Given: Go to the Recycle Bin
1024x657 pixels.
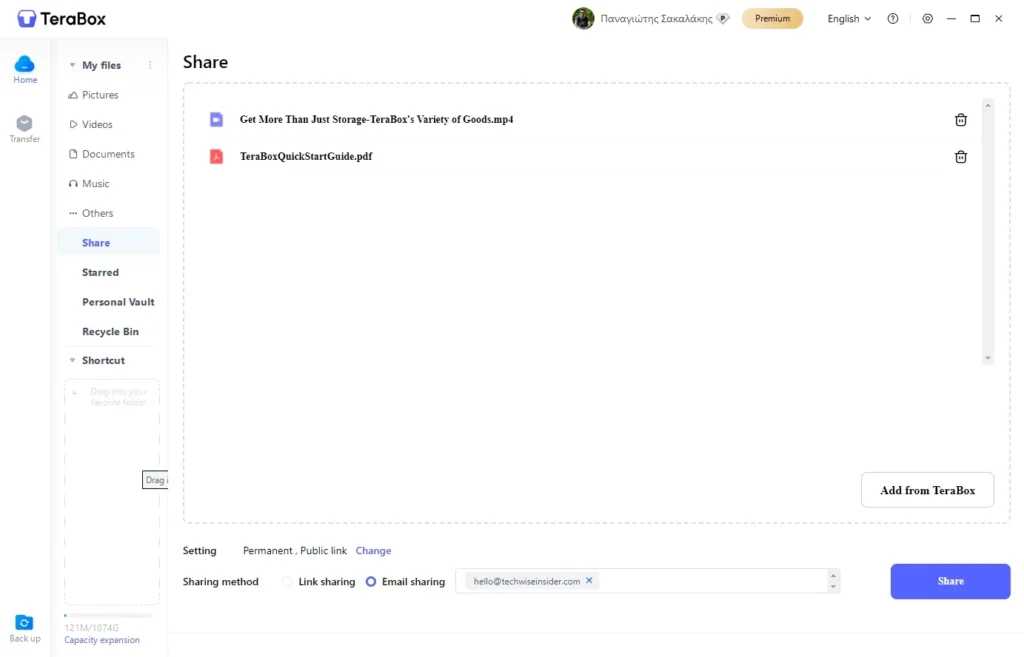Looking at the screenshot, I should tap(110, 332).
